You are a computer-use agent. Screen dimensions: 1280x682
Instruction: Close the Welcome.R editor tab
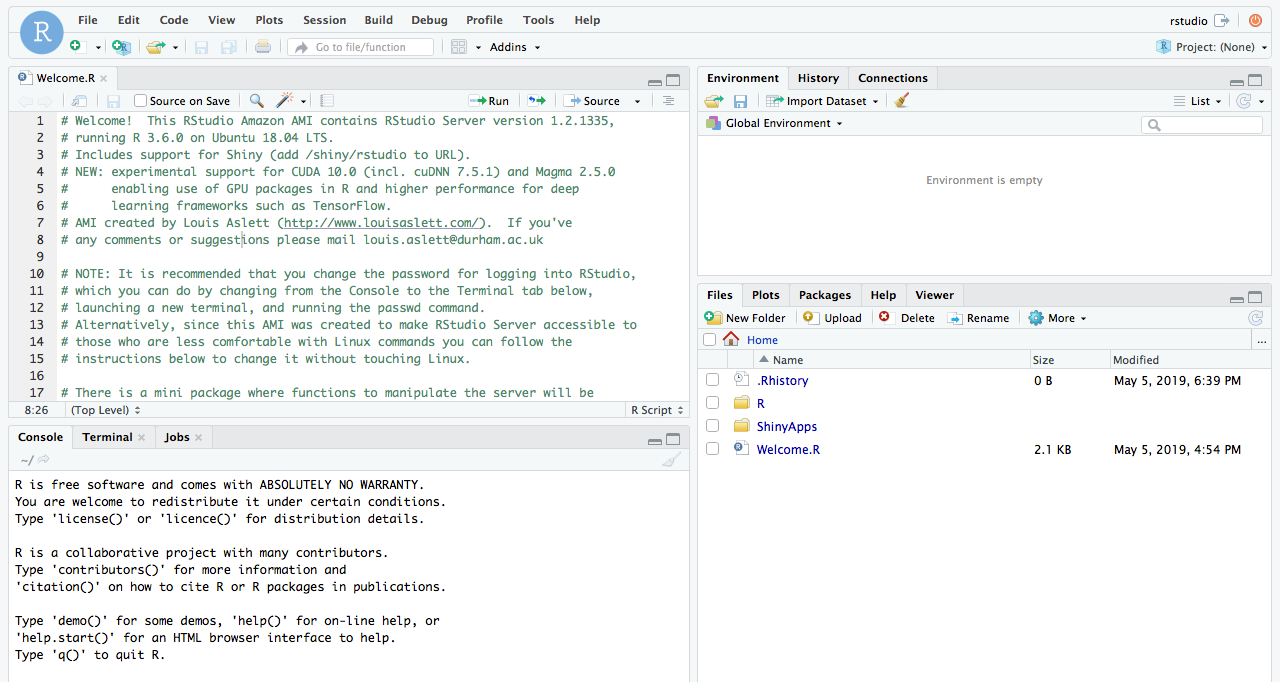[103, 78]
